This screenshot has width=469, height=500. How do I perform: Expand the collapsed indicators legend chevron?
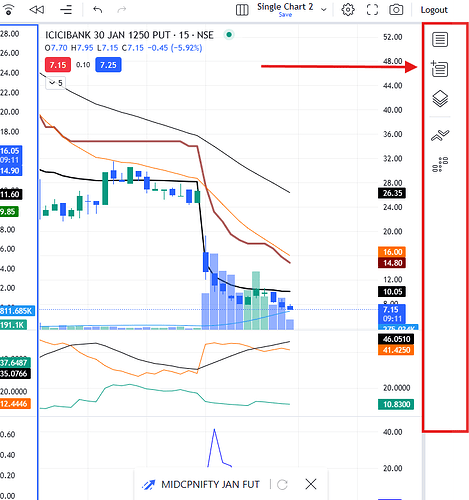pyautogui.click(x=55, y=83)
